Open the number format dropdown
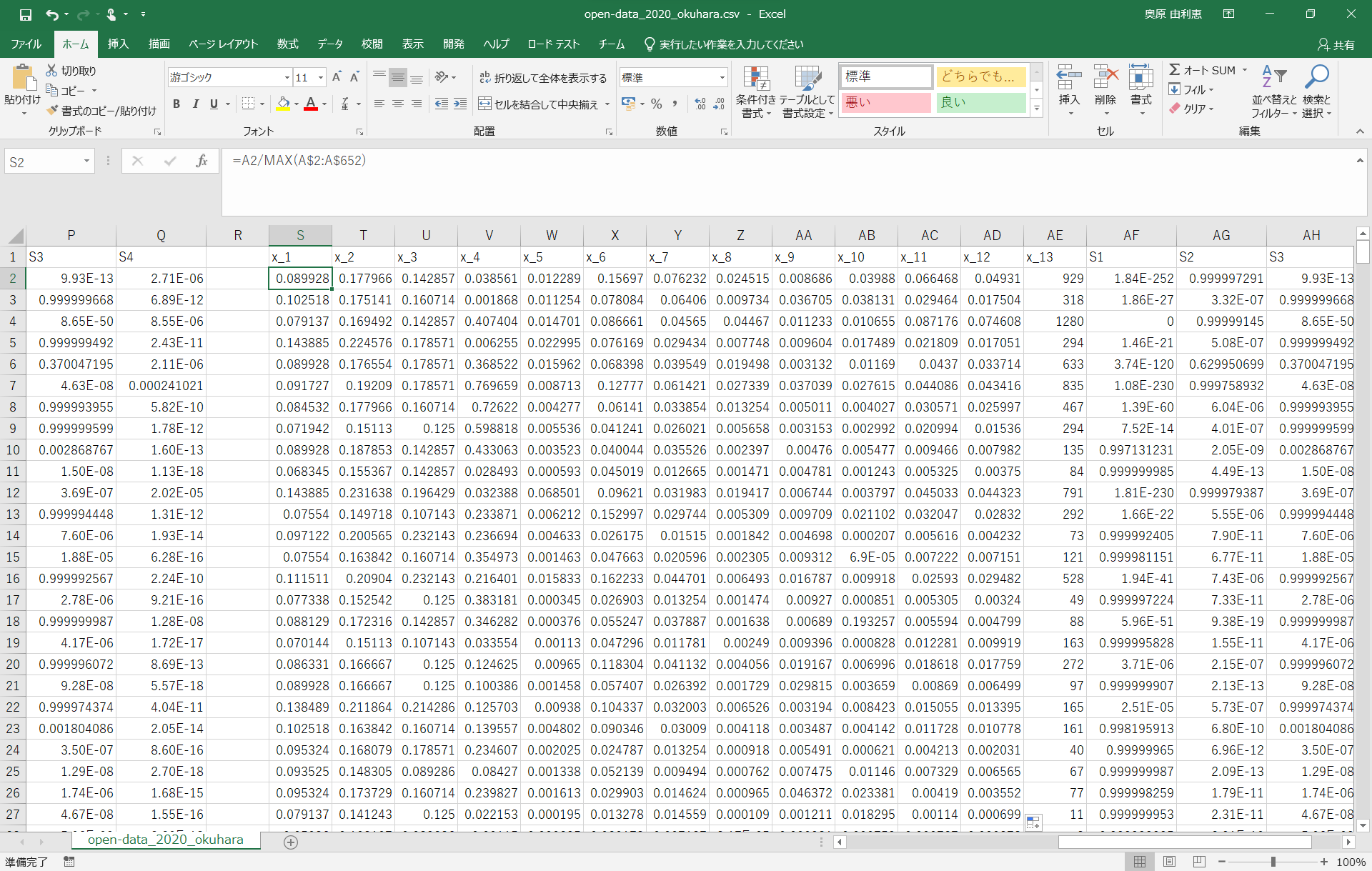Image resolution: width=1372 pixels, height=871 pixels. (722, 78)
